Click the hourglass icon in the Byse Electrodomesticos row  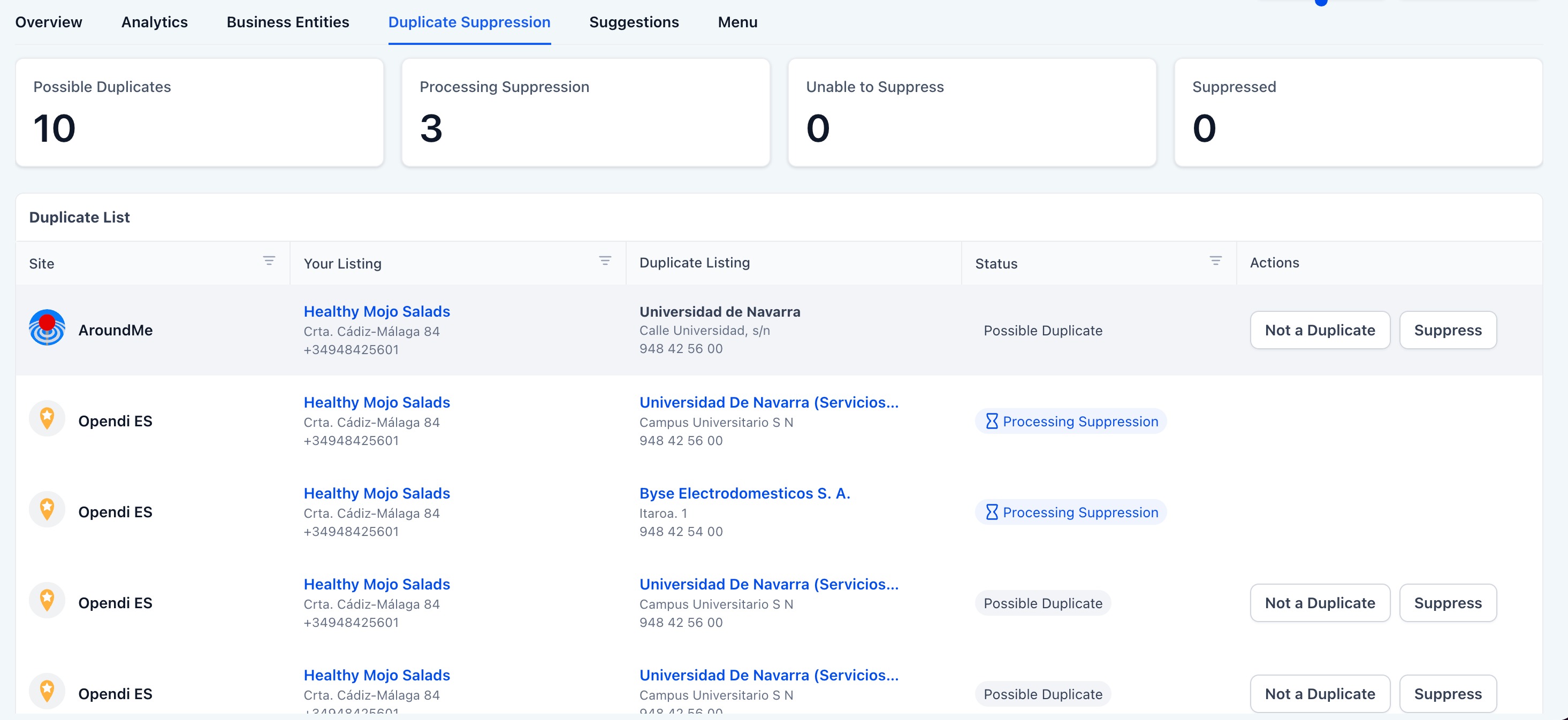(x=992, y=512)
